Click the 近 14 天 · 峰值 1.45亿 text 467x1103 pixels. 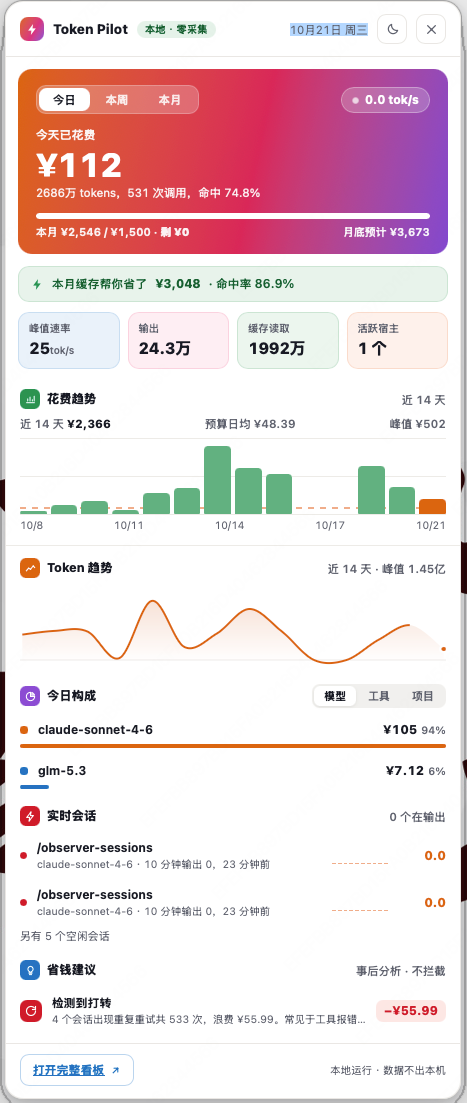pos(387,568)
